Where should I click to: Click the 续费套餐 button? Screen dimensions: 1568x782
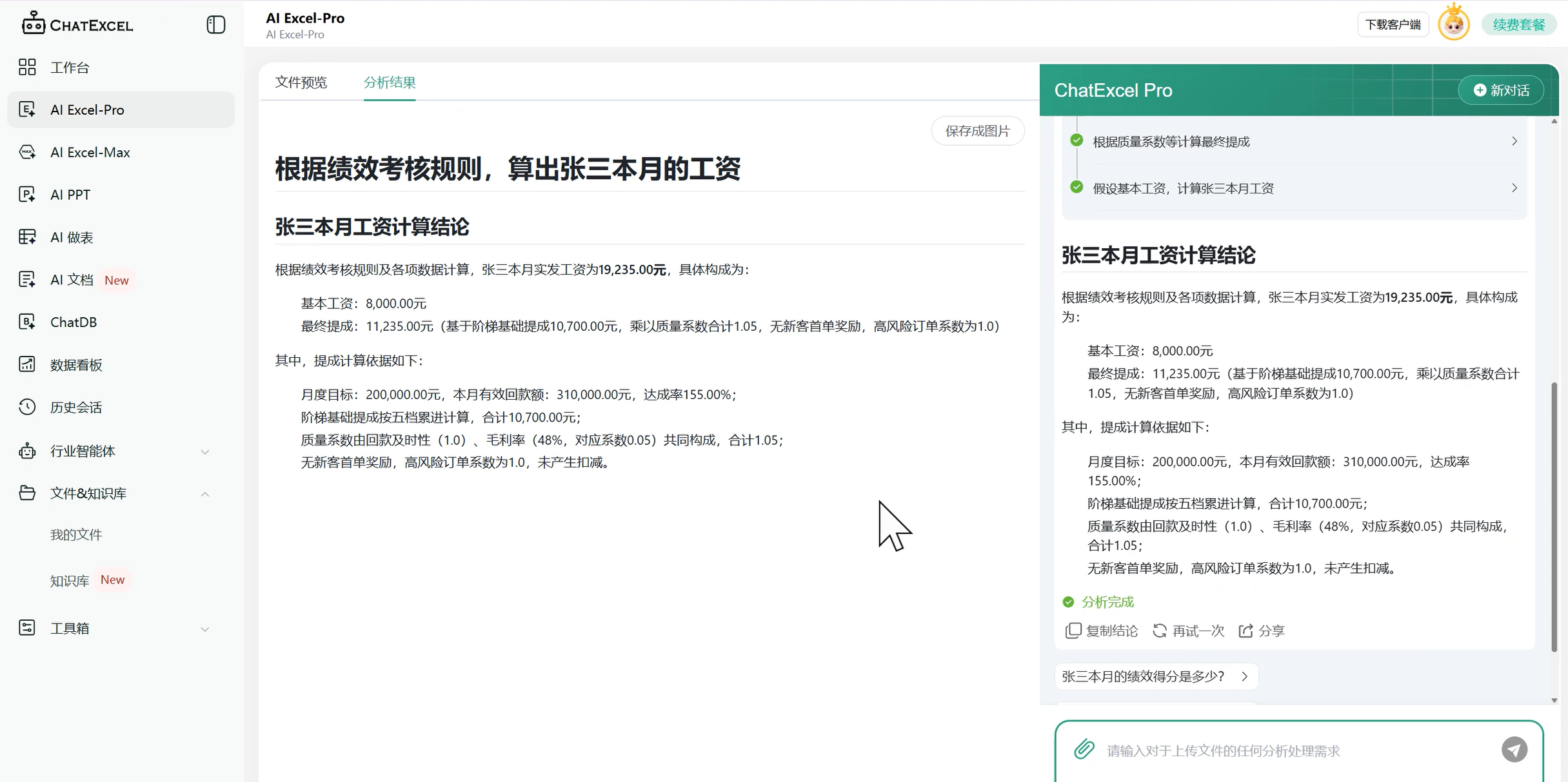(x=1519, y=24)
